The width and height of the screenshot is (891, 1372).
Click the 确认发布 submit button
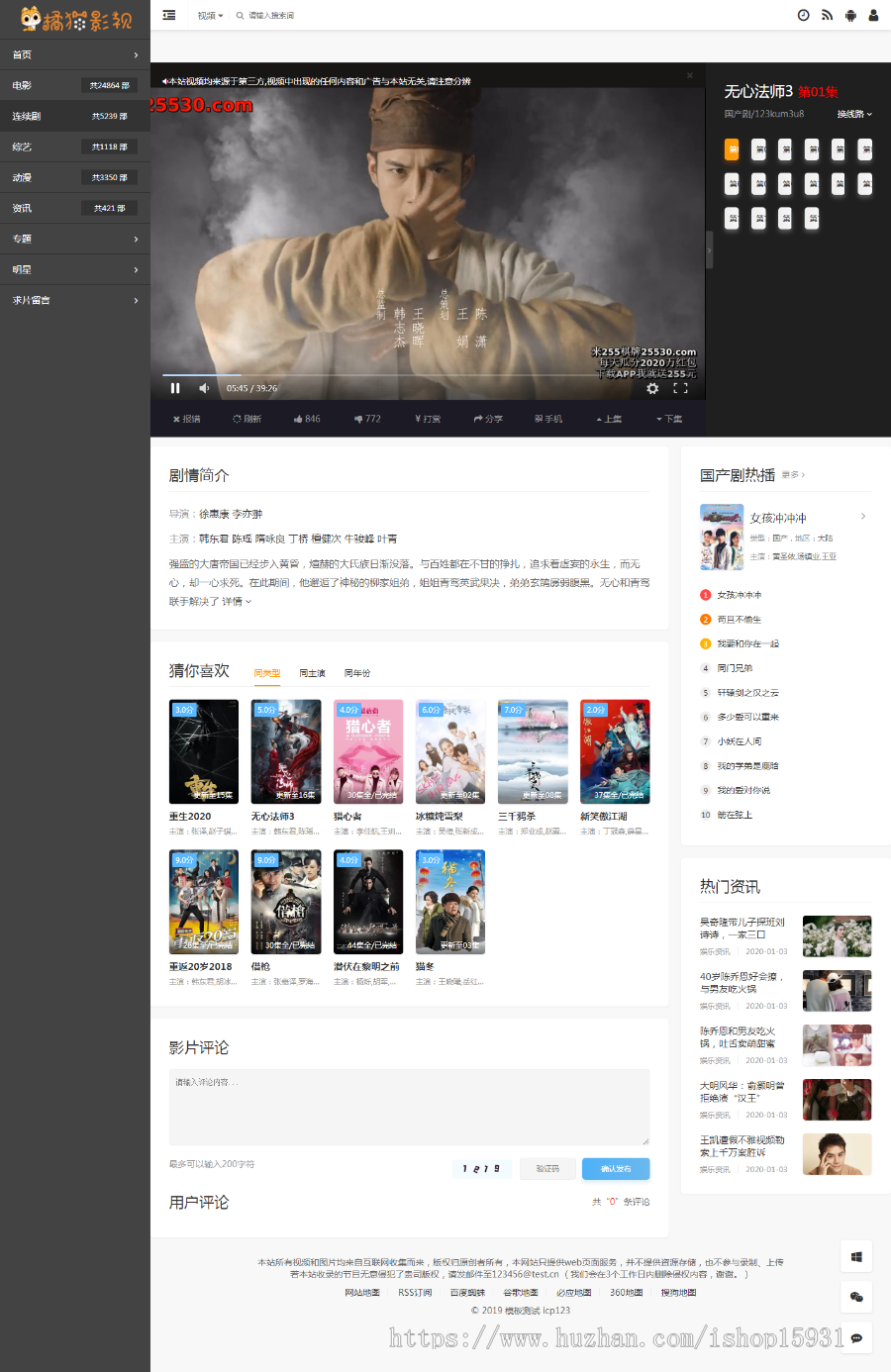[x=616, y=1169]
